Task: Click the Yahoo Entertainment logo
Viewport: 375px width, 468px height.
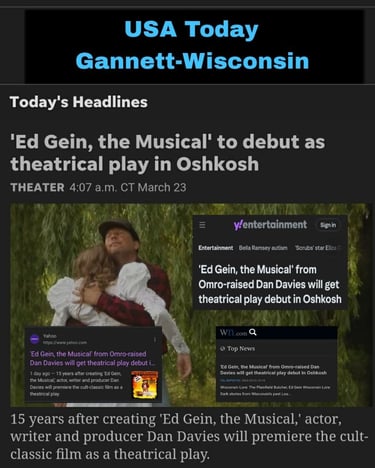Action: (x=270, y=225)
